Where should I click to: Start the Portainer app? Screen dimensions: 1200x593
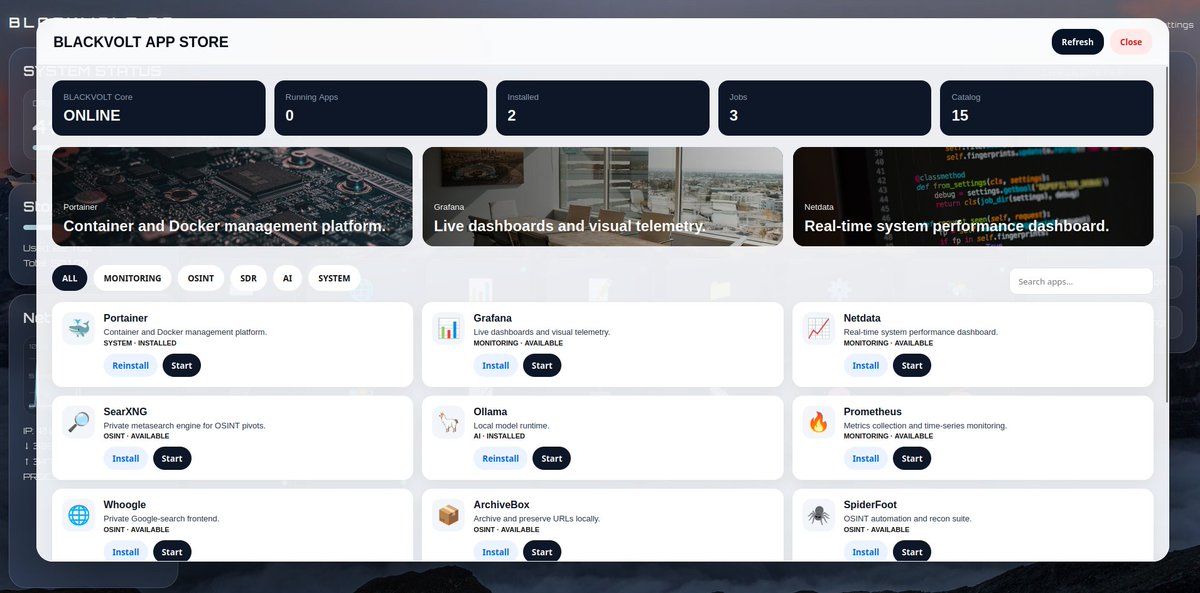[x=182, y=365]
